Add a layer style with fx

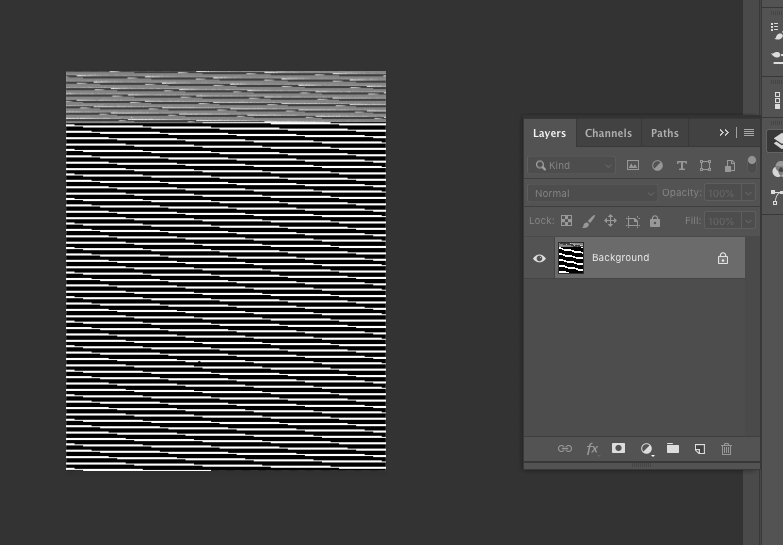click(592, 449)
